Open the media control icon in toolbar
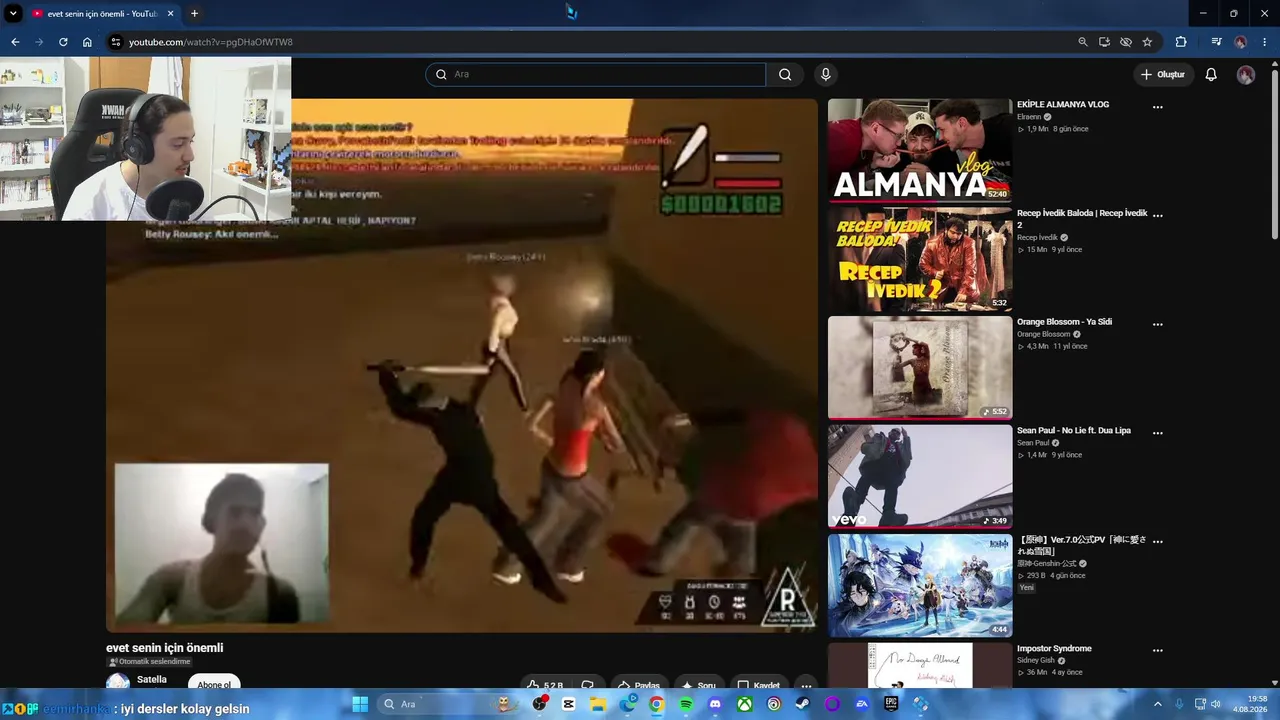Viewport: 1280px width, 720px height. [1216, 42]
